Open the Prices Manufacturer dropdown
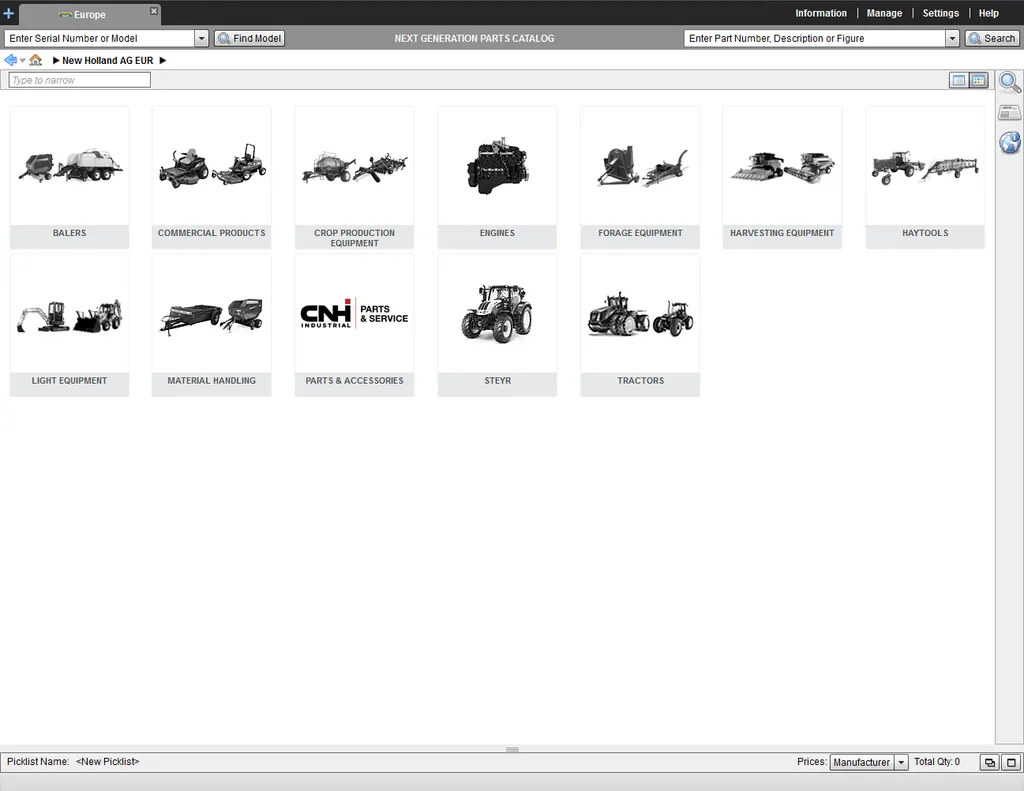The image size is (1024, 791). (x=869, y=762)
